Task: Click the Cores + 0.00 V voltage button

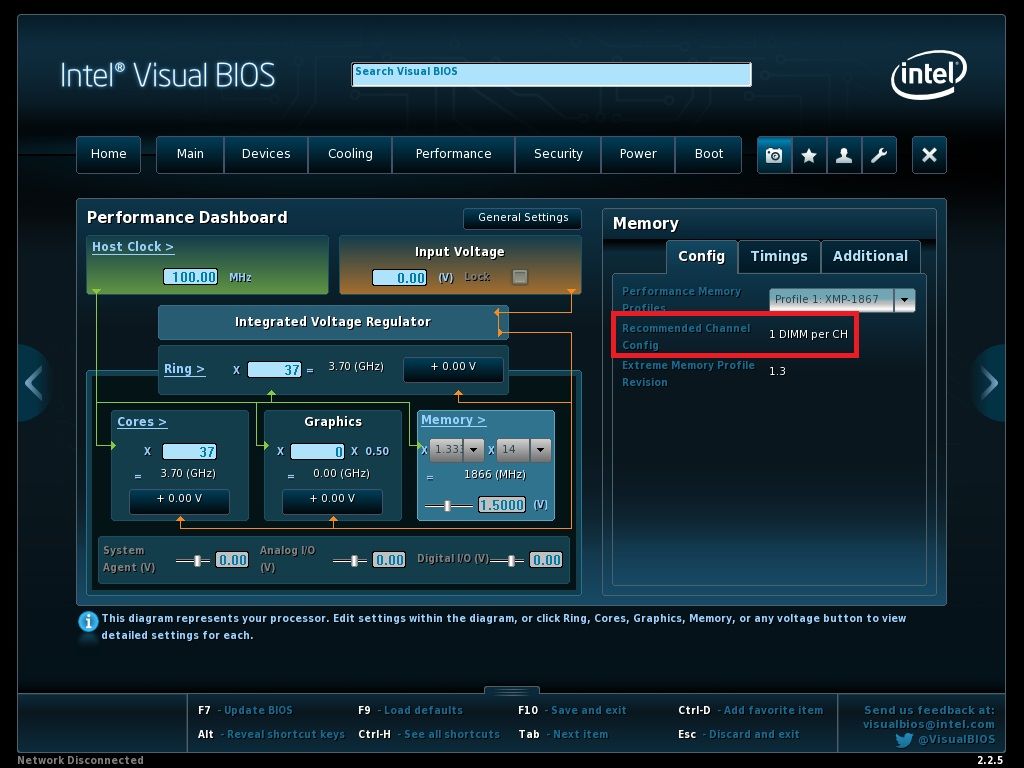Action: pyautogui.click(x=179, y=500)
